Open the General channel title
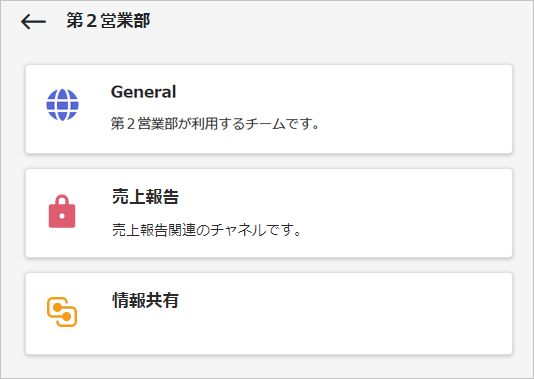 tap(143, 92)
